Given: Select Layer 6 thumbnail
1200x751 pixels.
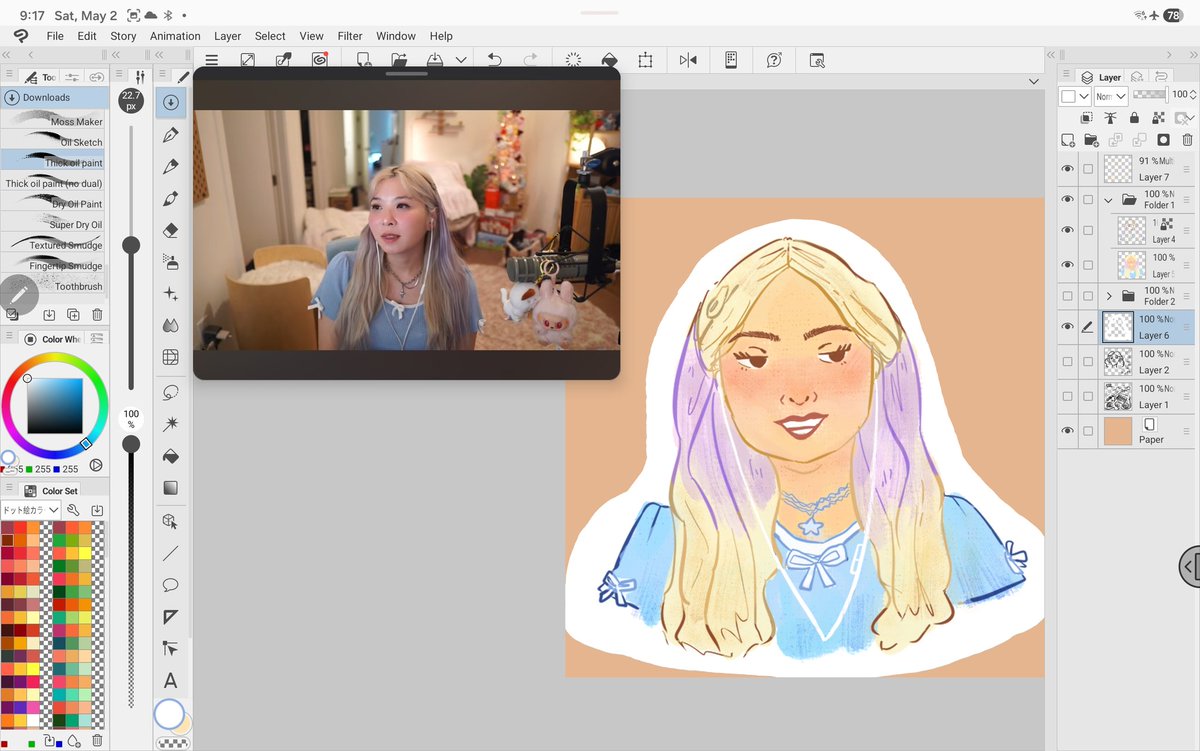Looking at the screenshot, I should click(1118, 327).
